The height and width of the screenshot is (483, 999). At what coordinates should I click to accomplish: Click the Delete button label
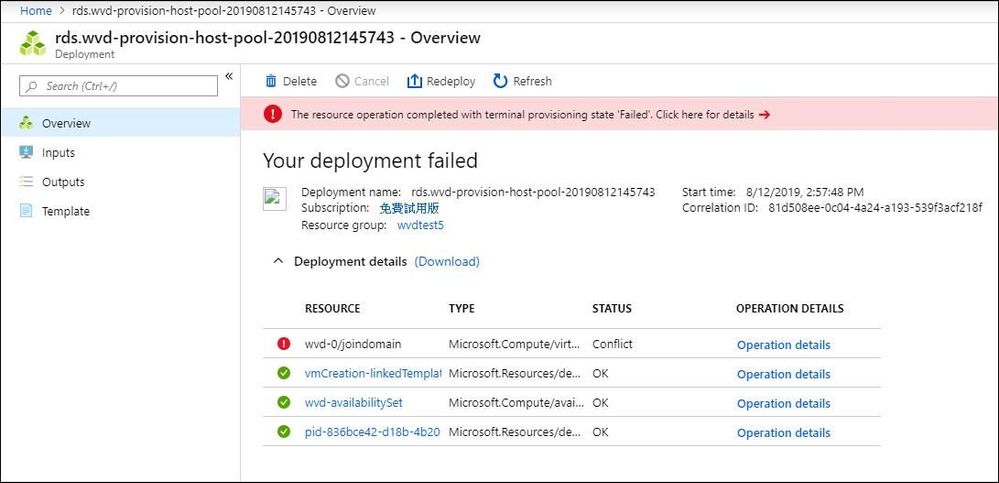[299, 81]
